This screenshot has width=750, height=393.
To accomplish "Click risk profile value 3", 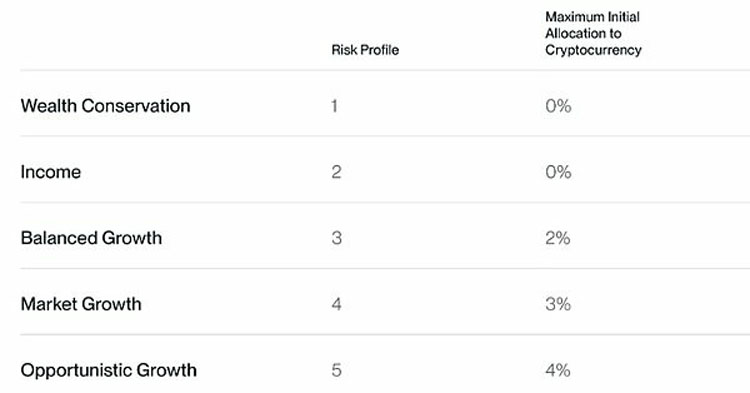I will click(x=336, y=238).
